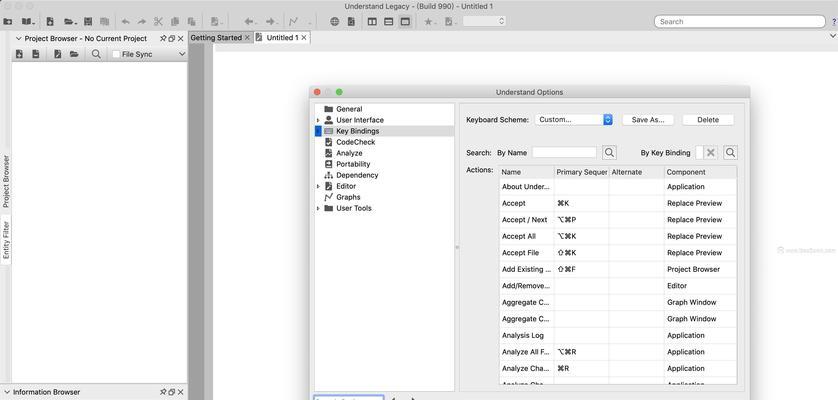Click the main Search box in toolbar
Viewport: 838px width, 400px height.
click(740, 21)
